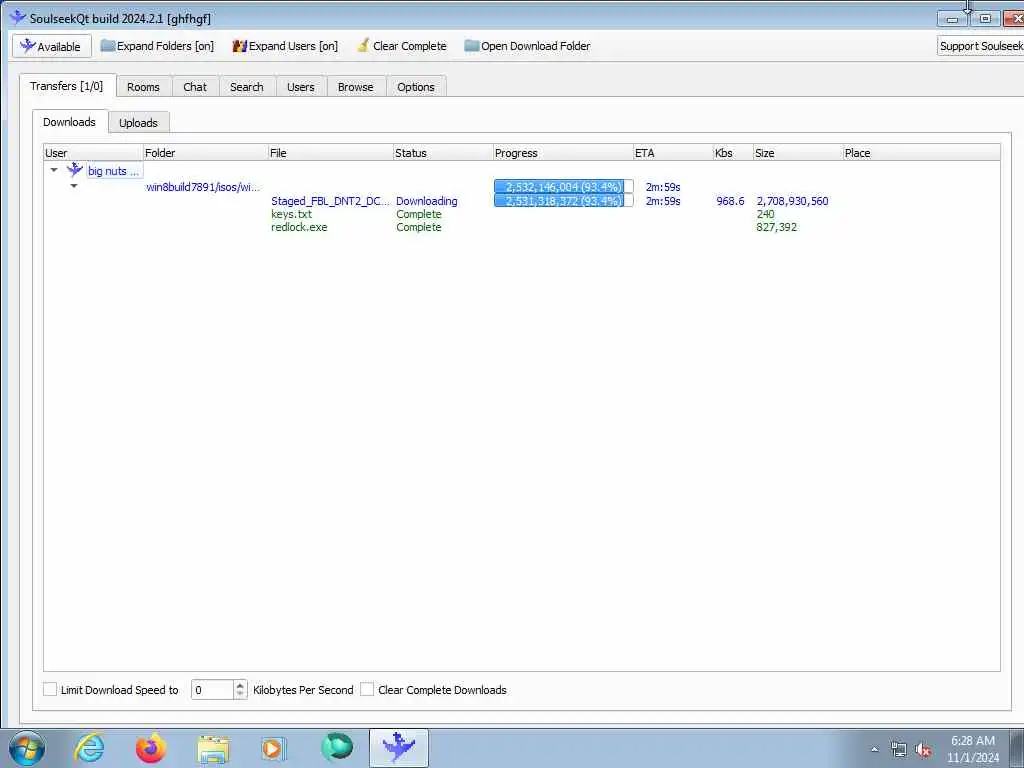Select user name big nuts
This screenshot has height=768, width=1024.
[114, 171]
